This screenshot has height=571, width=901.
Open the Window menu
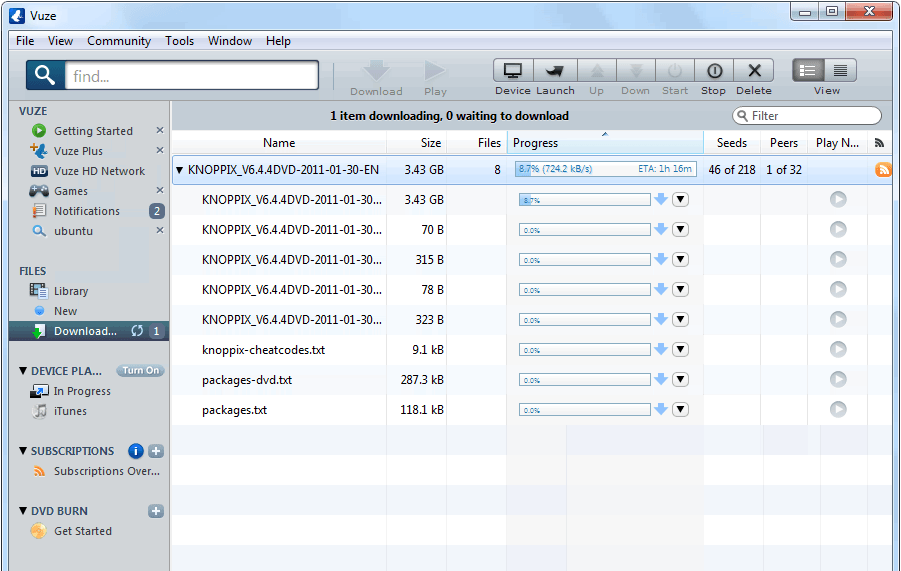(x=230, y=41)
